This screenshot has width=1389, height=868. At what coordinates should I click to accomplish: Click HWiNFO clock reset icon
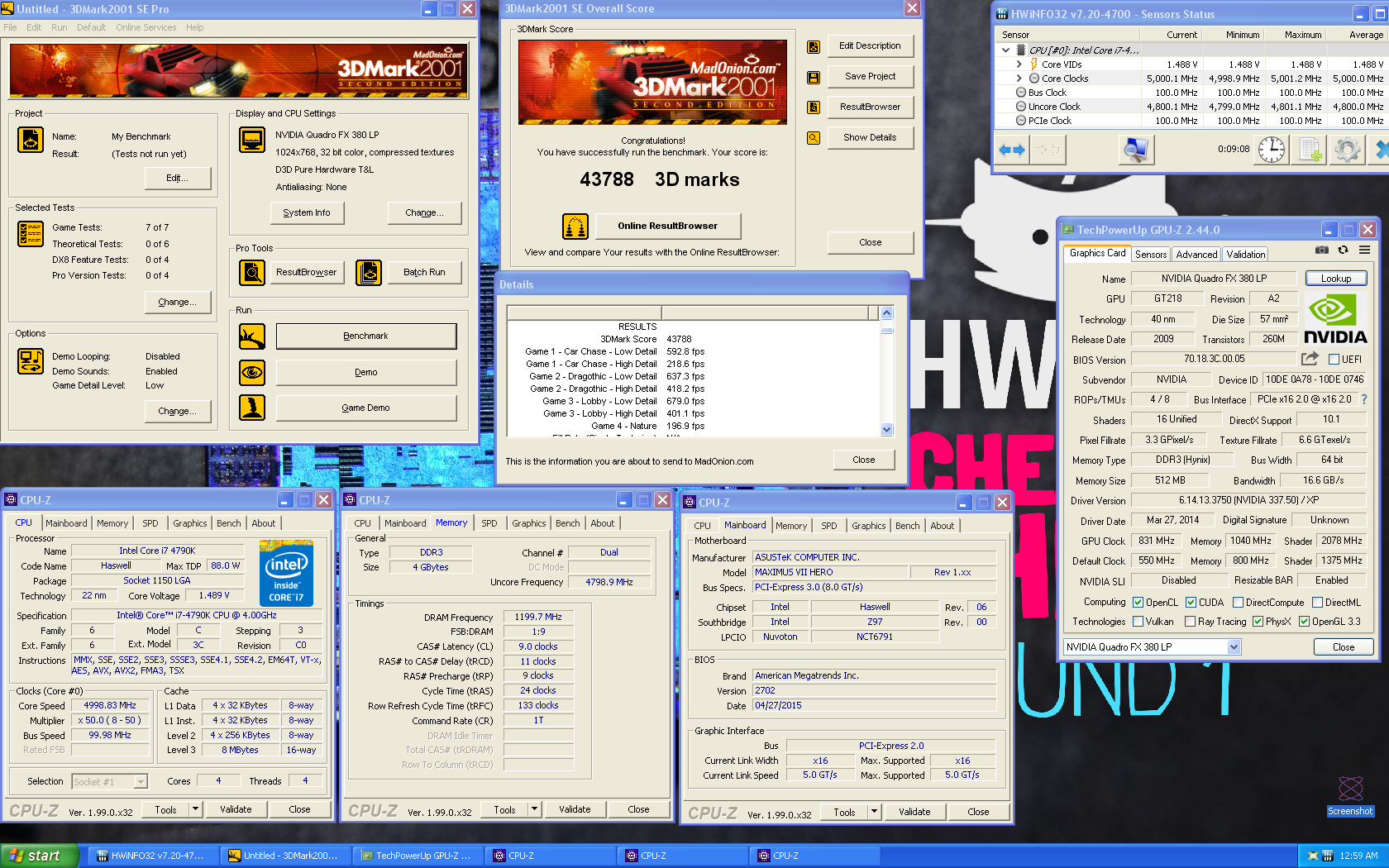click(1272, 150)
